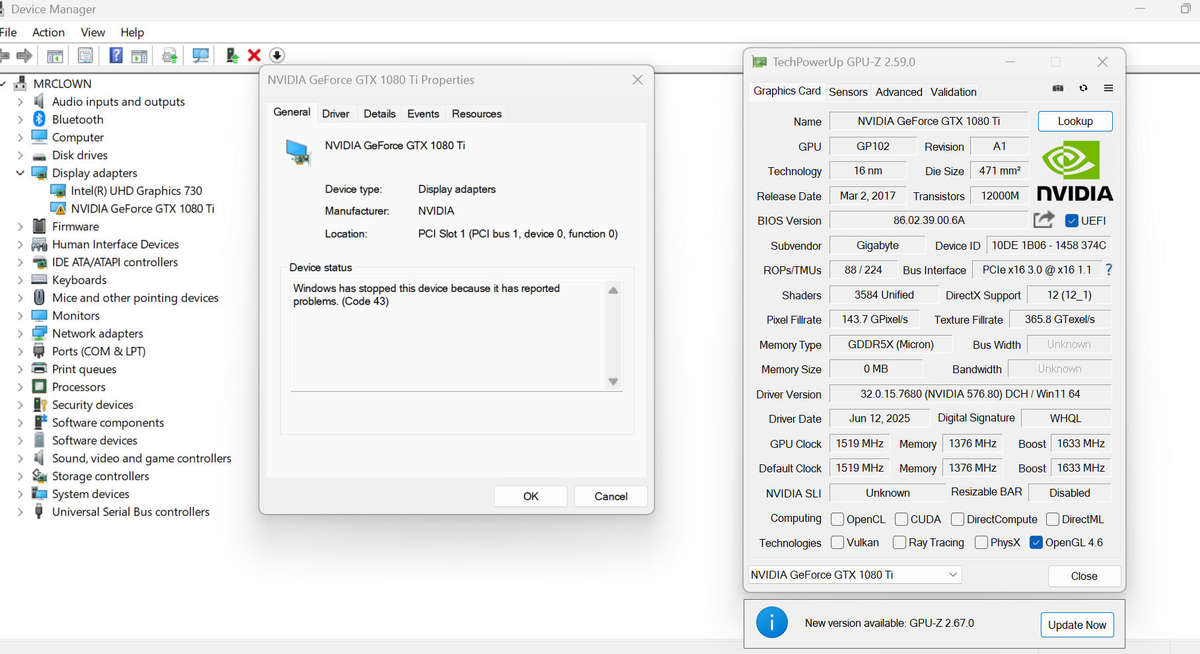This screenshot has width=1200, height=654.
Task: Click the red X uninstall device icon
Action: (254, 56)
